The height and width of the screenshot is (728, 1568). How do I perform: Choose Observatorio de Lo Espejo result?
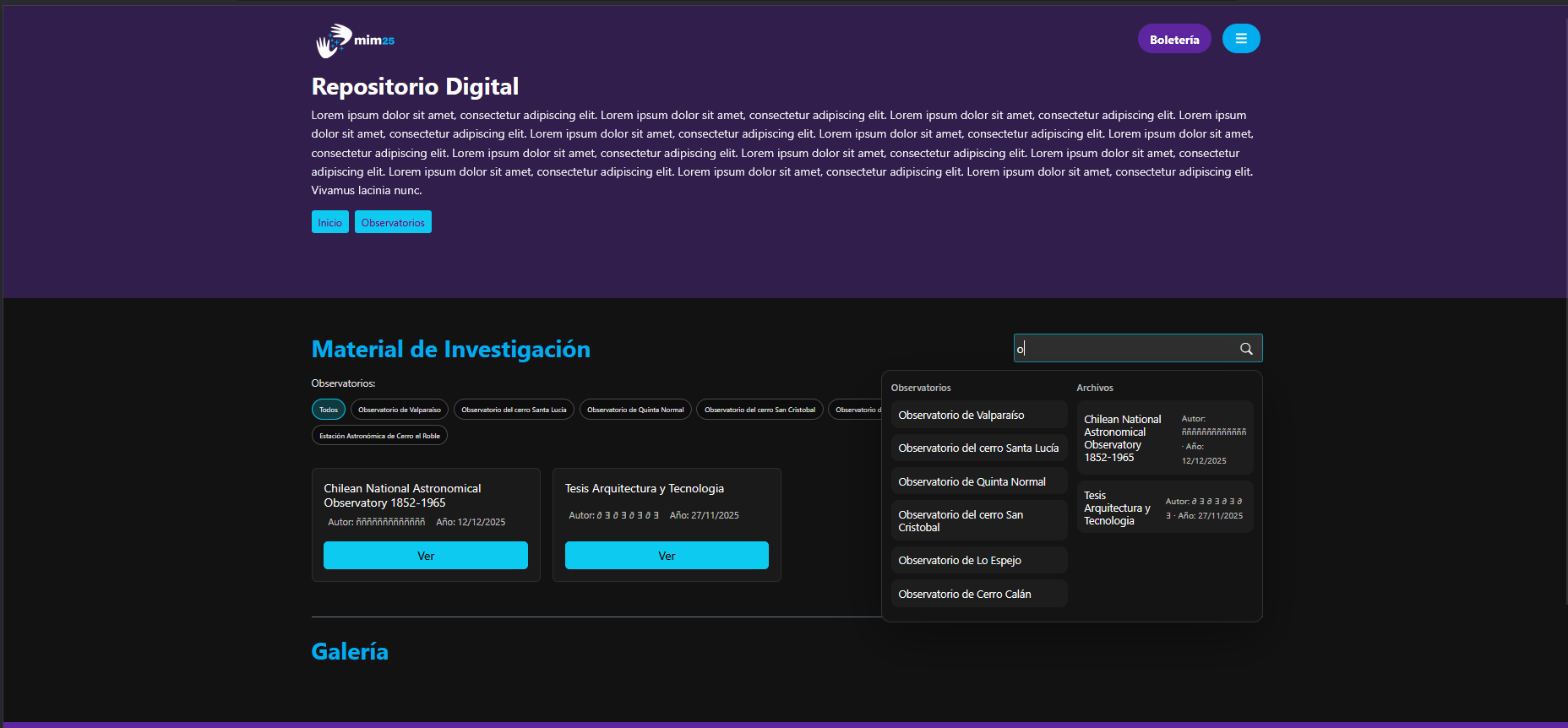(979, 560)
